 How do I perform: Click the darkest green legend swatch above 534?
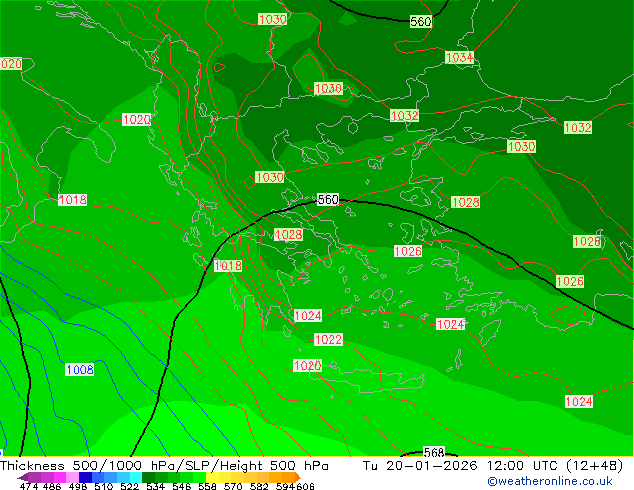[x=148, y=477]
